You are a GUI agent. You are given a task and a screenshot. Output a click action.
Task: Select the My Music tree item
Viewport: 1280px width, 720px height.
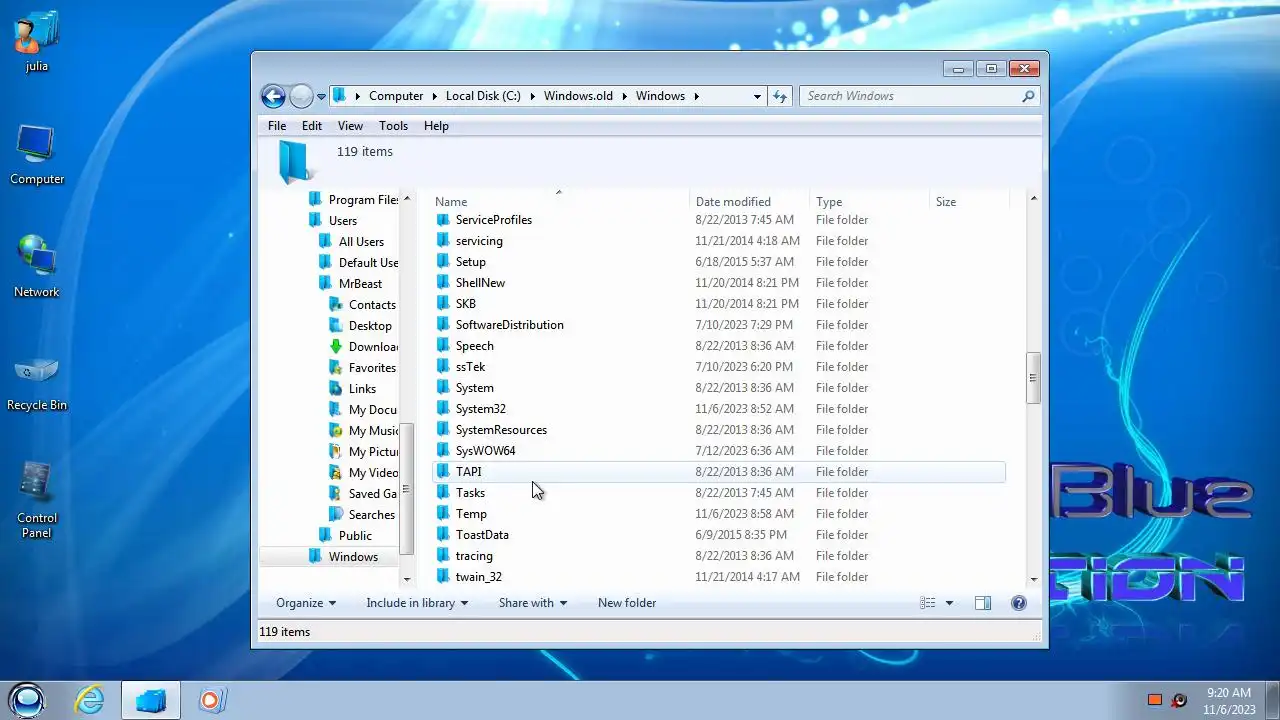point(364,430)
